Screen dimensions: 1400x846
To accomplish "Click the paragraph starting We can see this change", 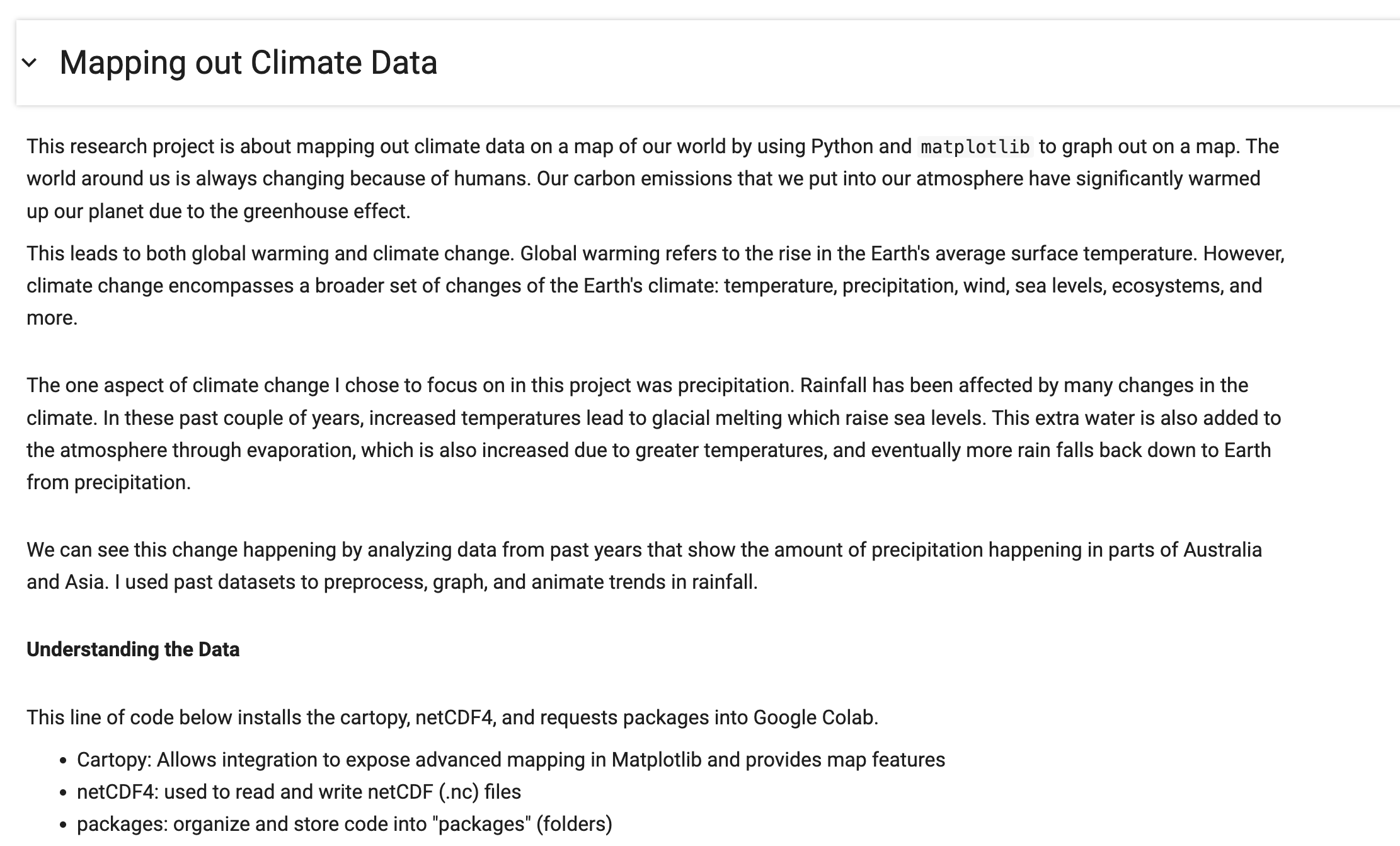I will point(643,565).
